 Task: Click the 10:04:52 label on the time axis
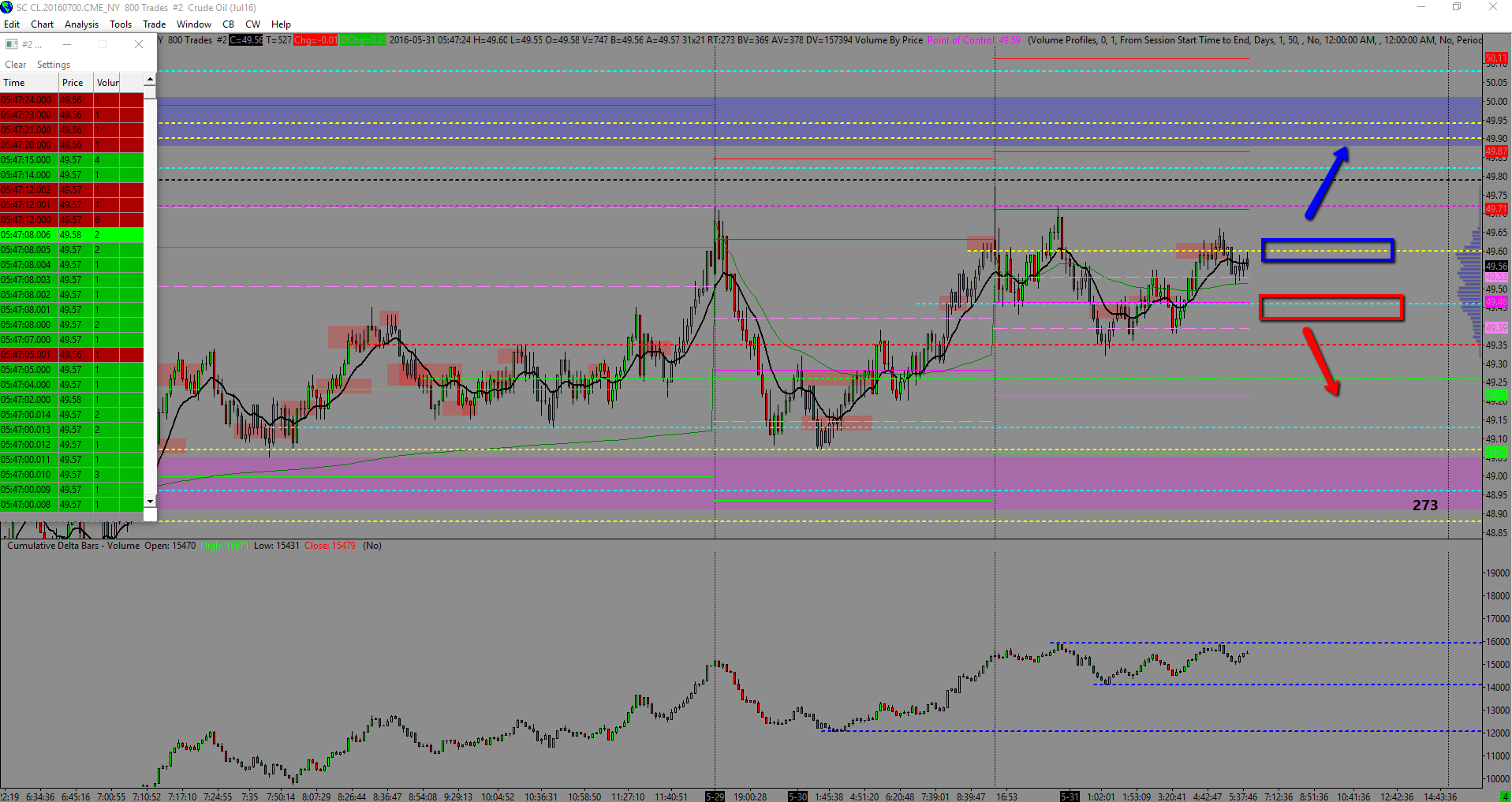[498, 796]
